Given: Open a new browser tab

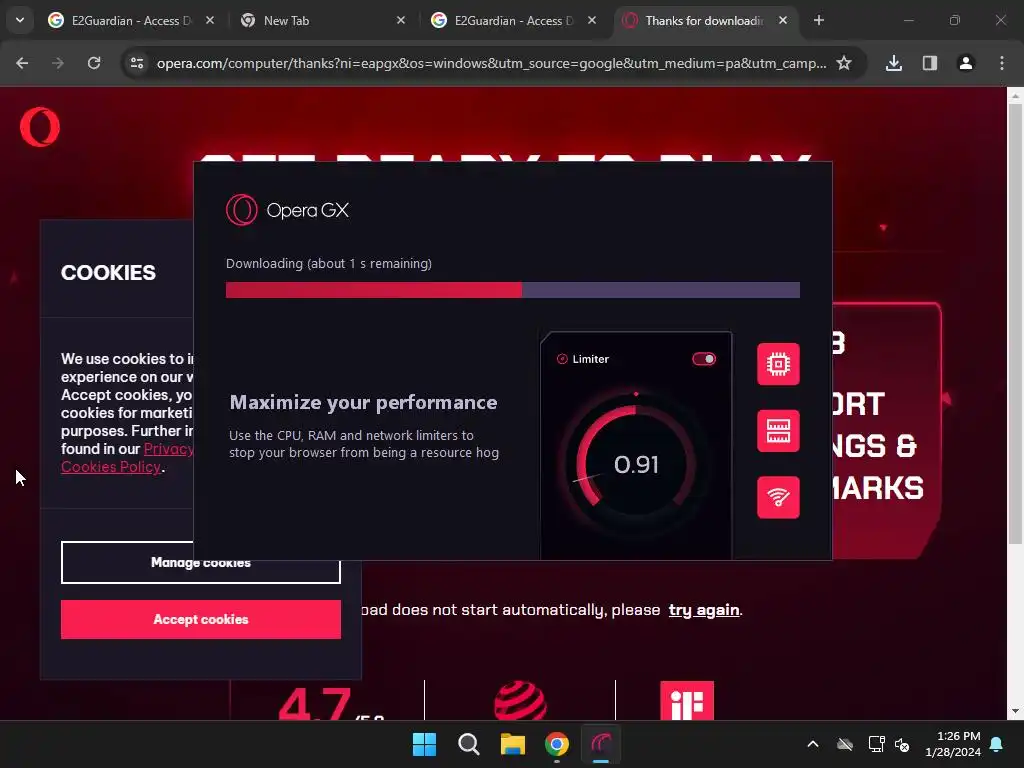Looking at the screenshot, I should [x=819, y=20].
